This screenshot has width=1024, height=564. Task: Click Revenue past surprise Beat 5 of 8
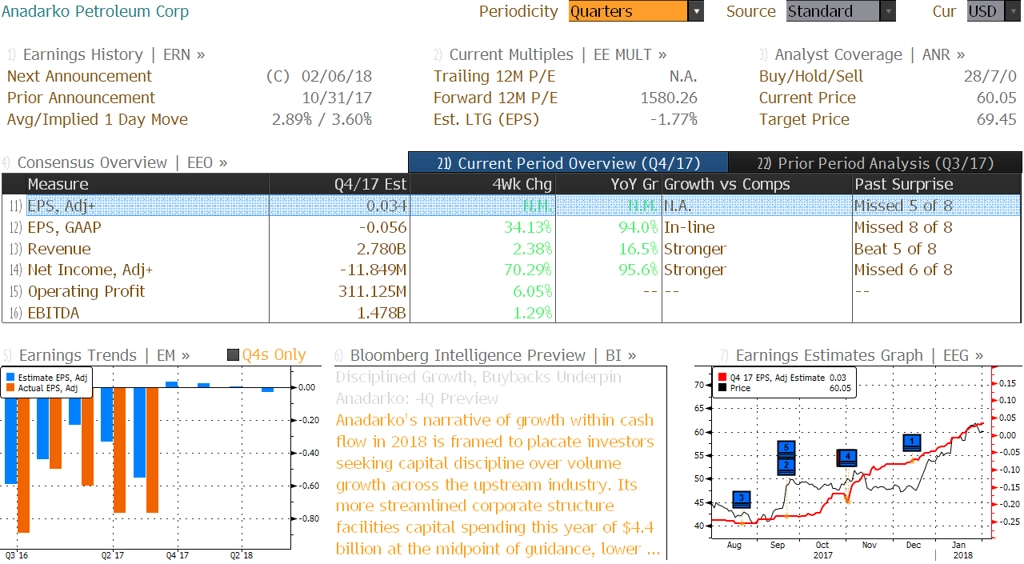(895, 249)
